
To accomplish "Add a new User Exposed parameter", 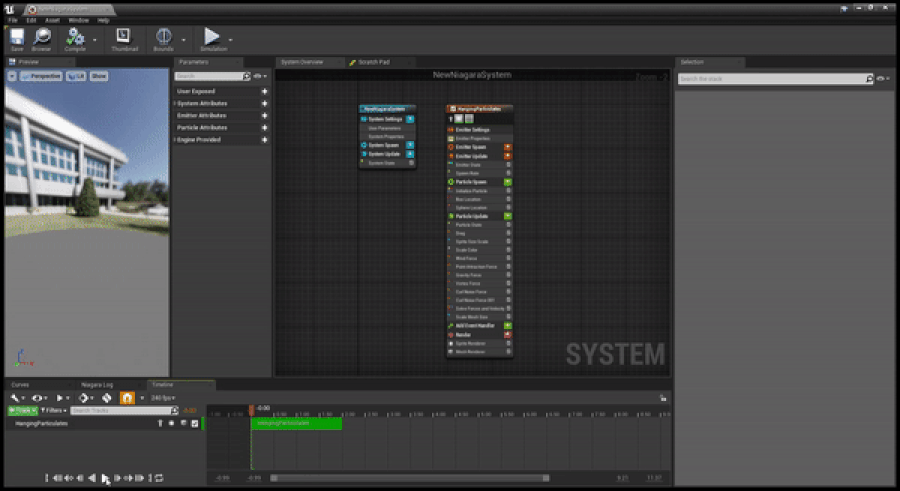I will pos(265,91).
